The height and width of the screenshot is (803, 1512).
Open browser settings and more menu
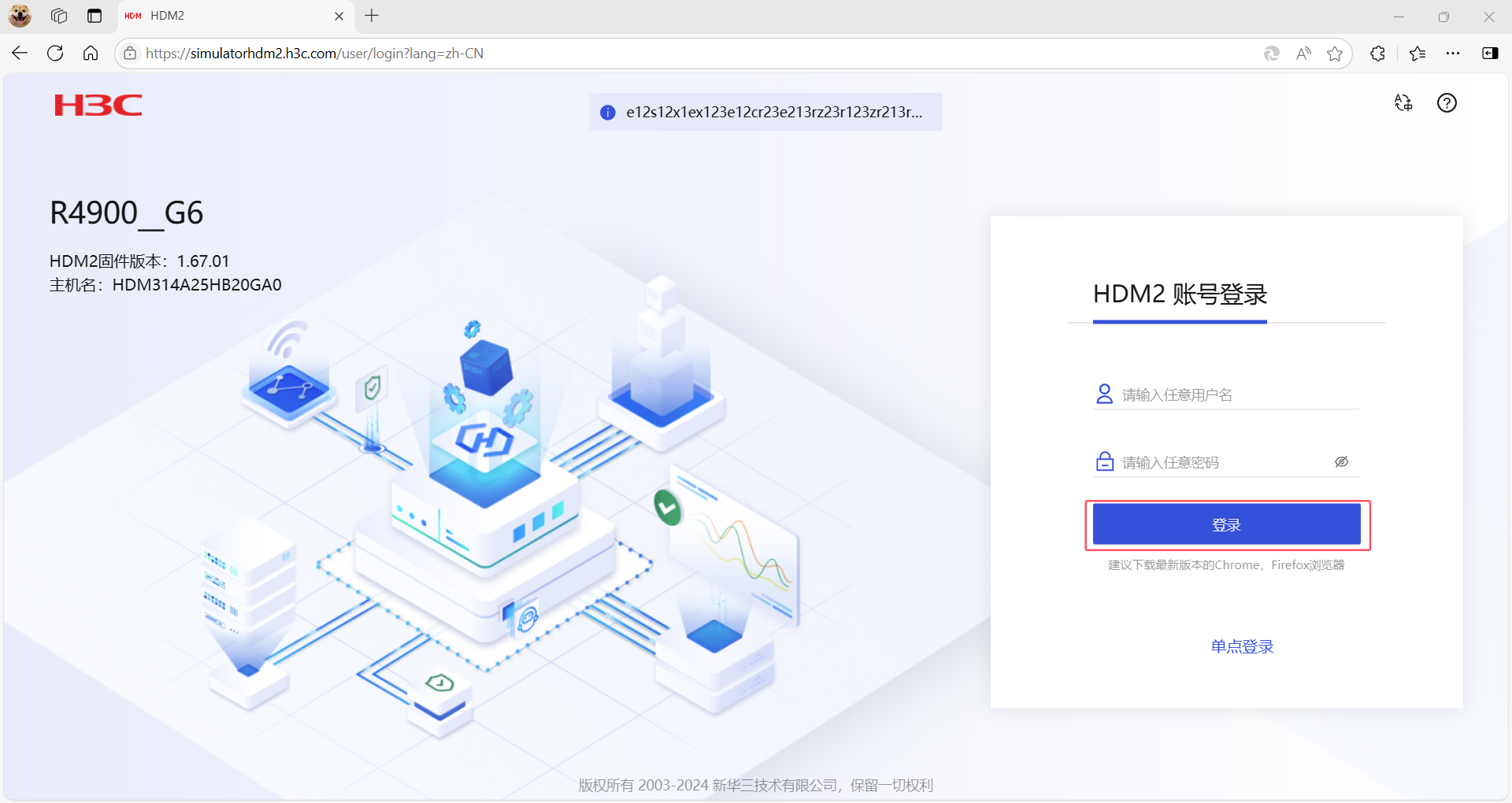pyautogui.click(x=1453, y=54)
